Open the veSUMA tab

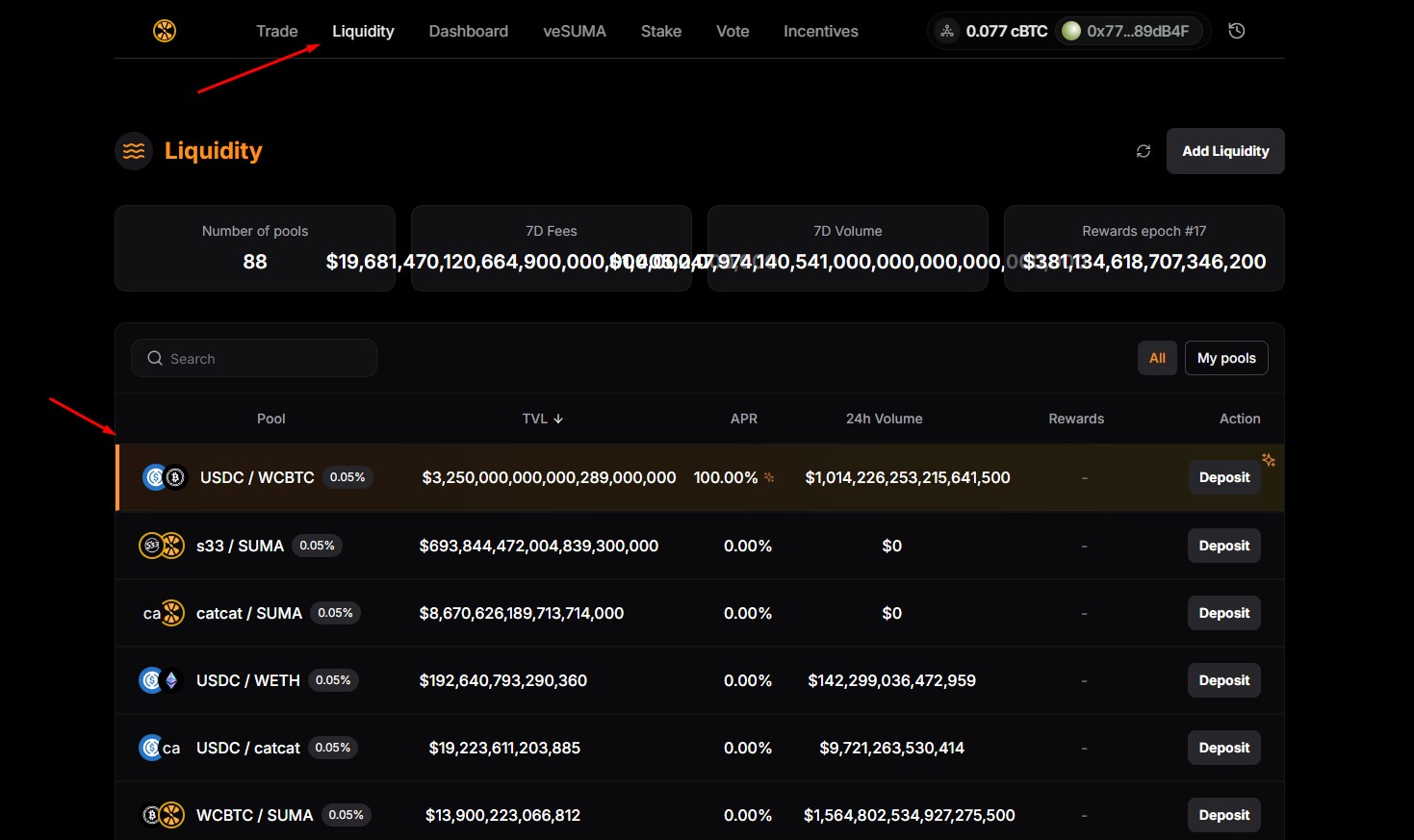tap(575, 31)
